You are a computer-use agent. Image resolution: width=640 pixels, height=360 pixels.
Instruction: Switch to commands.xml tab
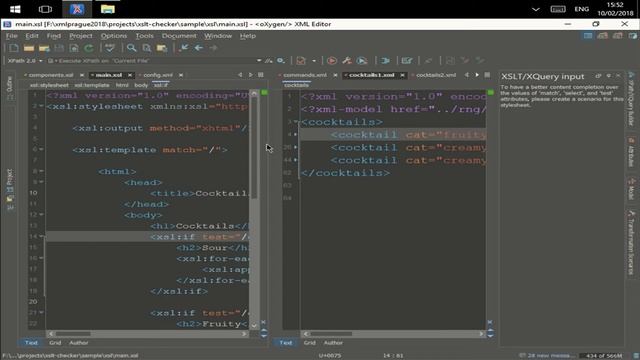click(x=305, y=75)
